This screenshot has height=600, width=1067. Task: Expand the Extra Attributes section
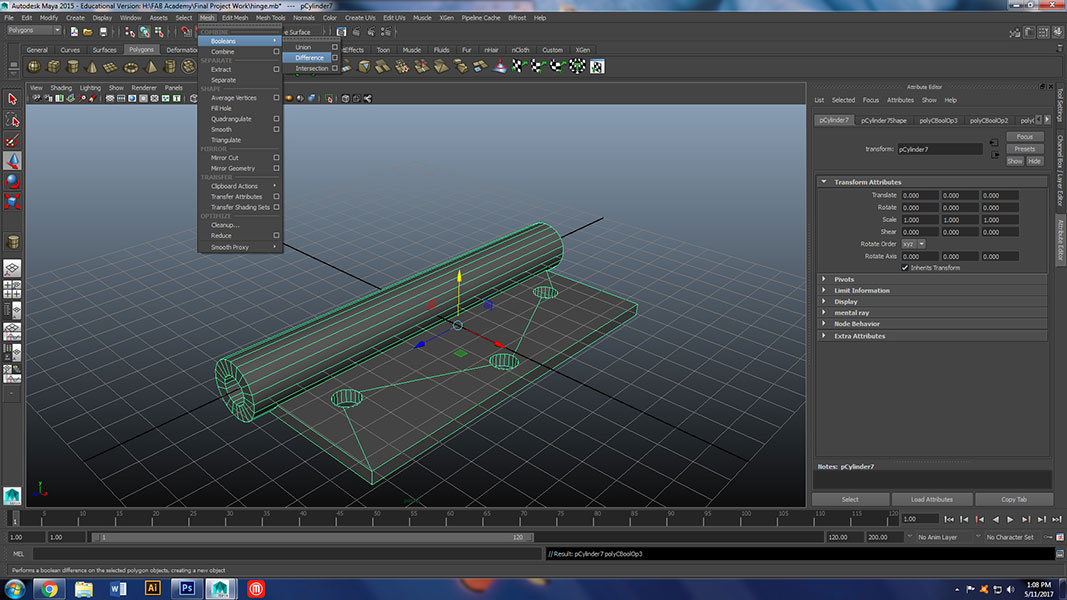point(824,336)
